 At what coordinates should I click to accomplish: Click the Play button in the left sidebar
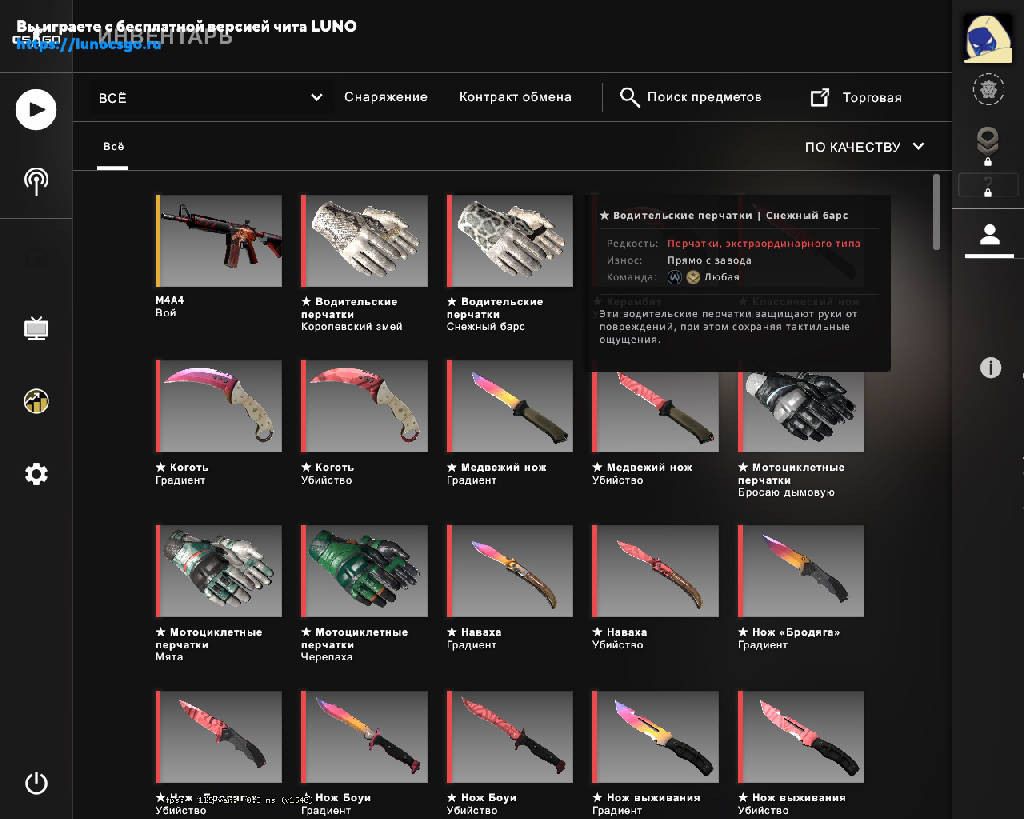tap(36, 109)
